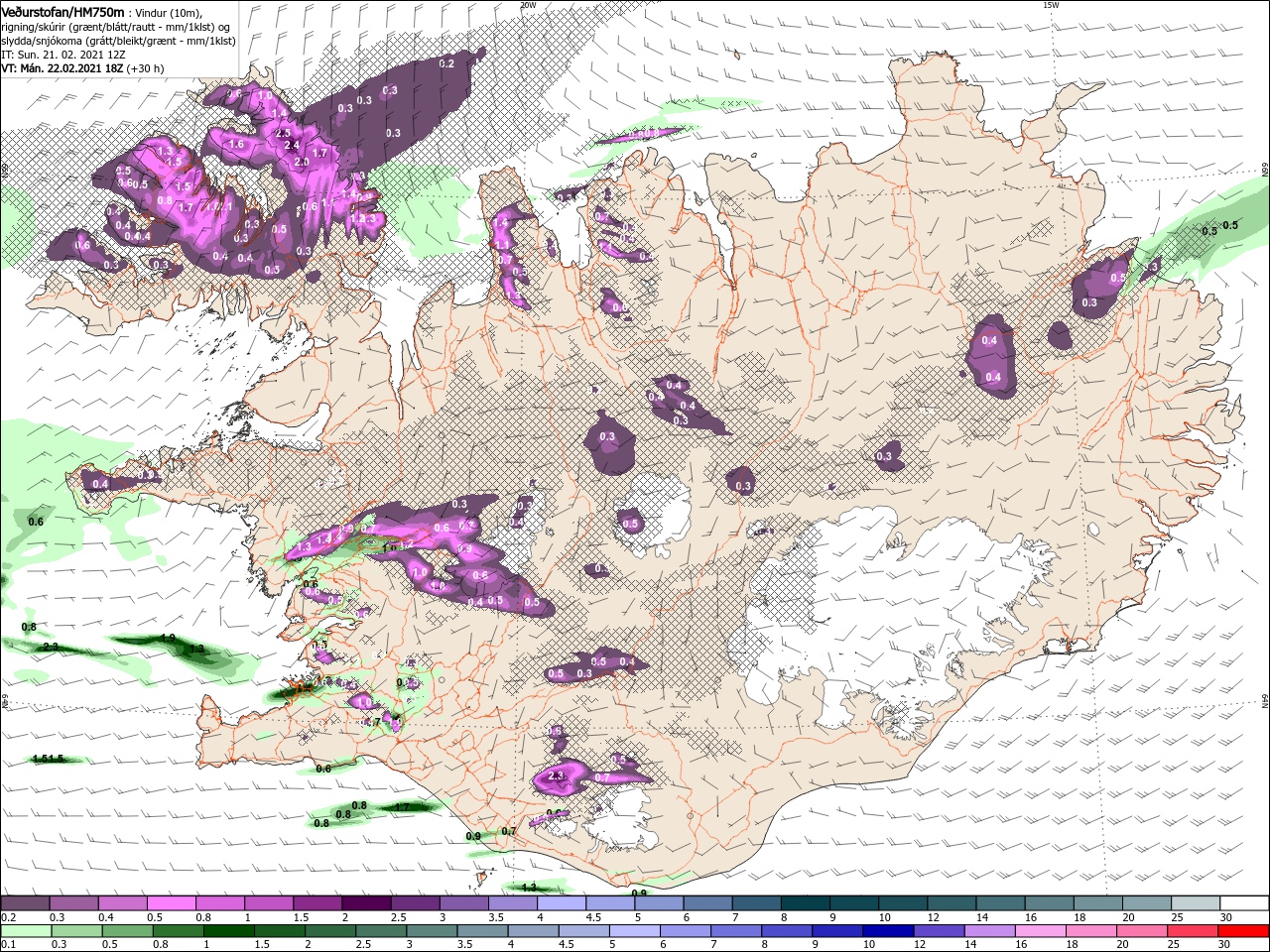
Task: Click the bright red 30 rain swatch
Action: [x=1244, y=931]
